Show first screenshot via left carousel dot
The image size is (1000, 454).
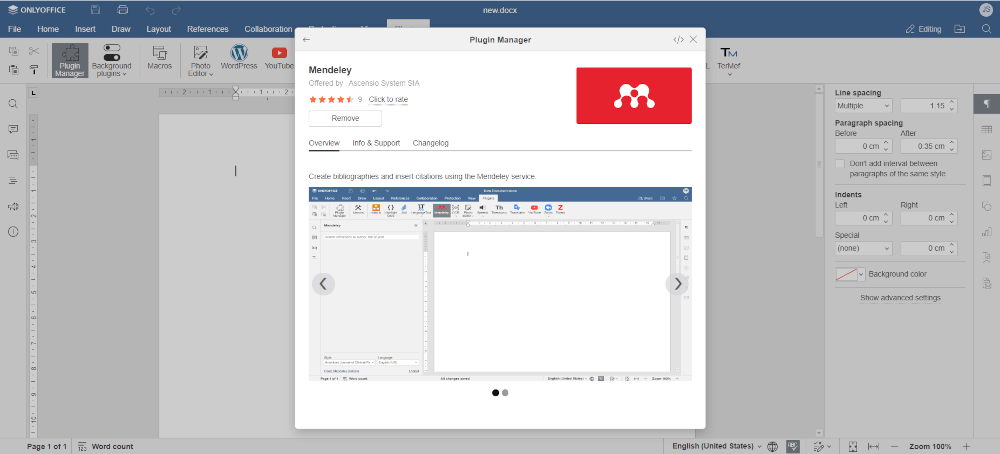[496, 393]
